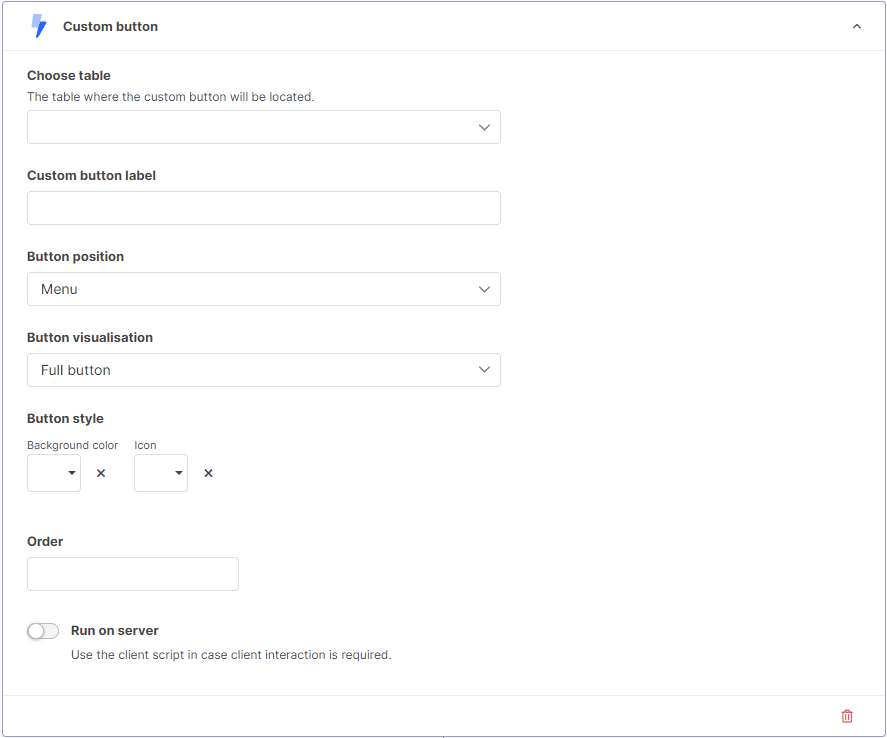The width and height of the screenshot is (887, 738).
Task: Open Button visualisation dropdown showing Full button
Action: pos(264,370)
